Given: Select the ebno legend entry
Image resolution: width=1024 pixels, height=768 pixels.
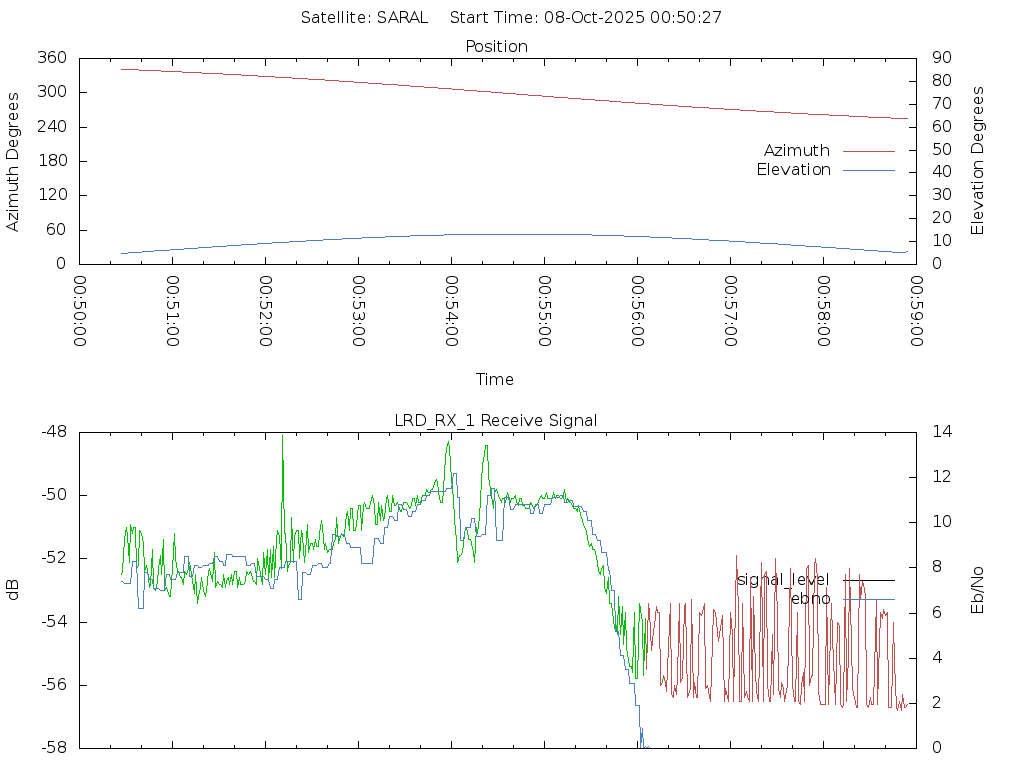Looking at the screenshot, I should [810, 599].
